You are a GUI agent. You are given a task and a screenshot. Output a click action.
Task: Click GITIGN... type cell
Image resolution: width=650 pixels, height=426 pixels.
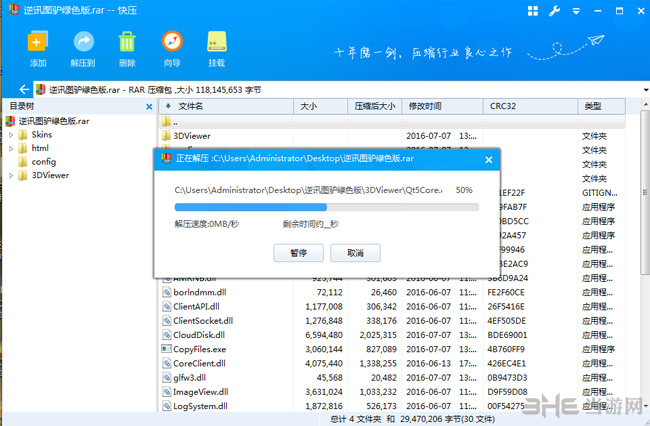(x=599, y=193)
